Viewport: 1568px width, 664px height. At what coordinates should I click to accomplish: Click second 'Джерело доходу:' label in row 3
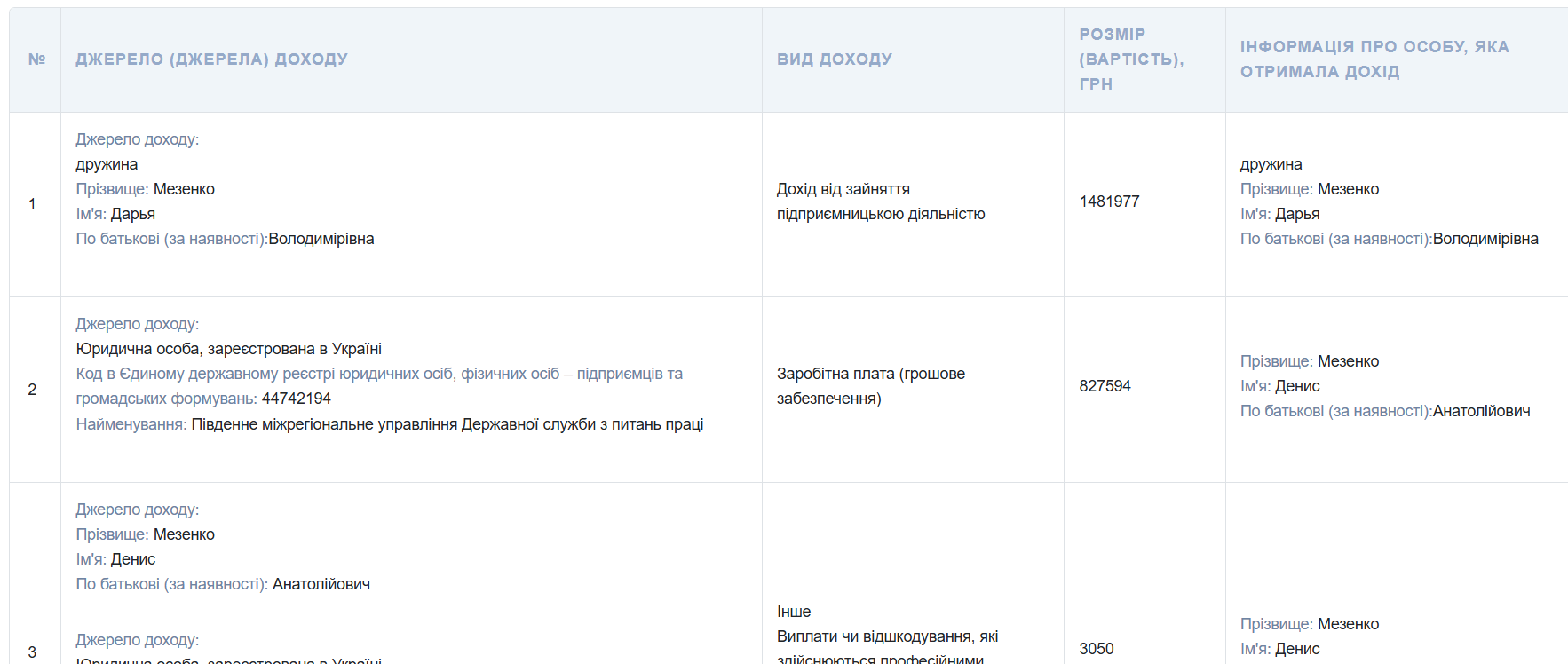pos(137,640)
